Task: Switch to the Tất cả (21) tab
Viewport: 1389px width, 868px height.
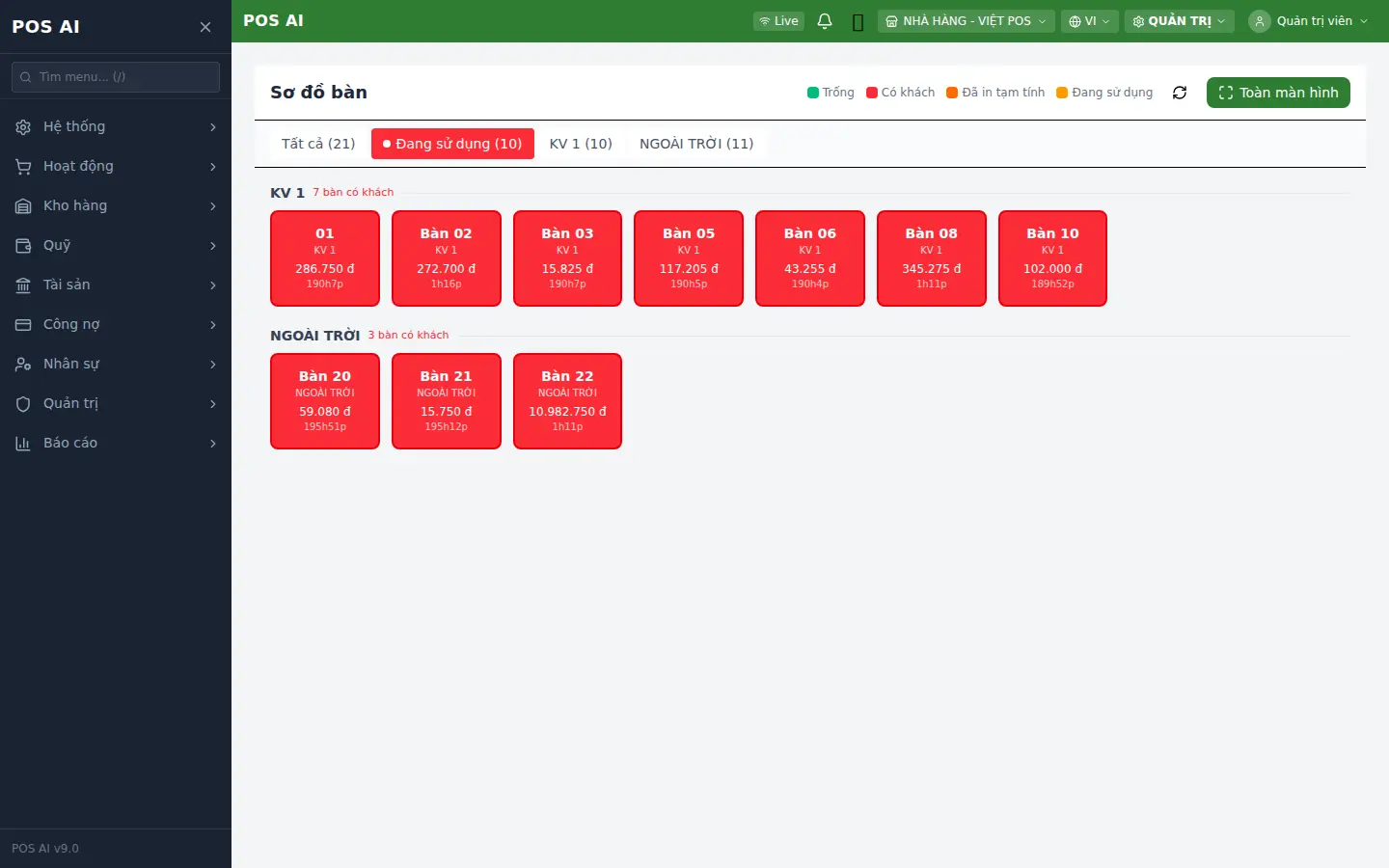Action: 318,144
